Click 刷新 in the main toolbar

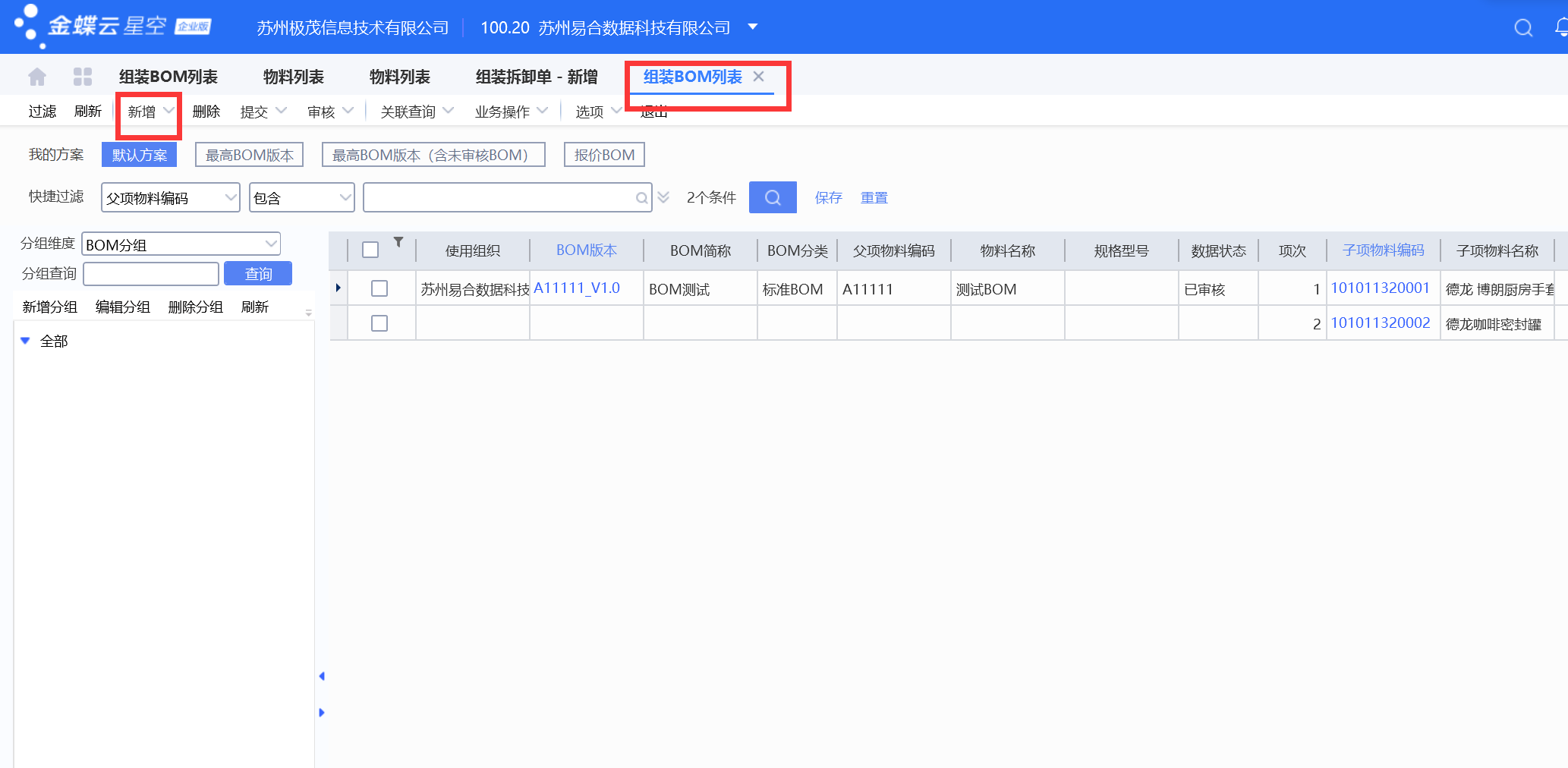(88, 112)
